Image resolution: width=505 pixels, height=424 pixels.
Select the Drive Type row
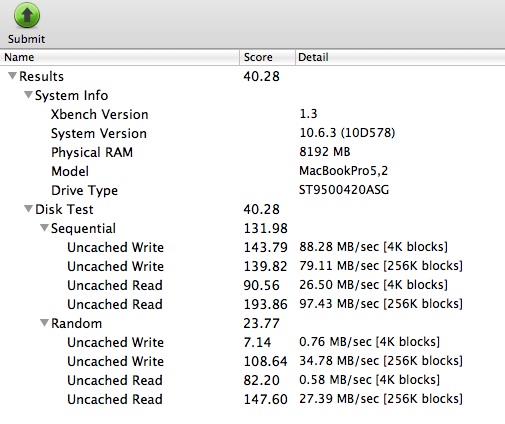(x=252, y=190)
